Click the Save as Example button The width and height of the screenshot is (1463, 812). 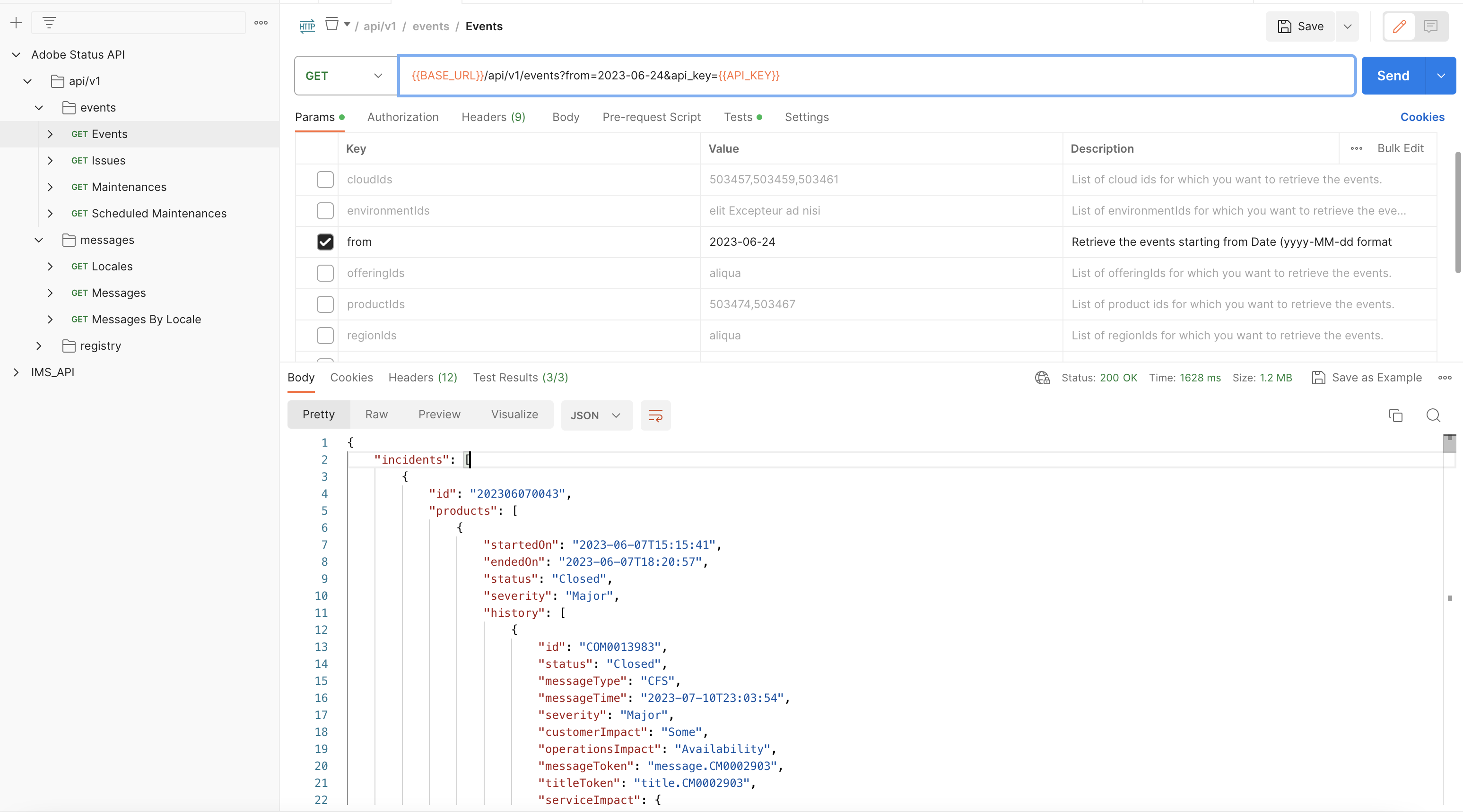click(x=1367, y=378)
